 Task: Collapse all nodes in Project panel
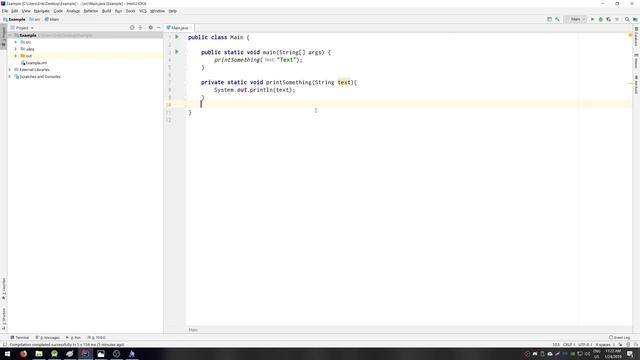pyautogui.click(x=140, y=27)
